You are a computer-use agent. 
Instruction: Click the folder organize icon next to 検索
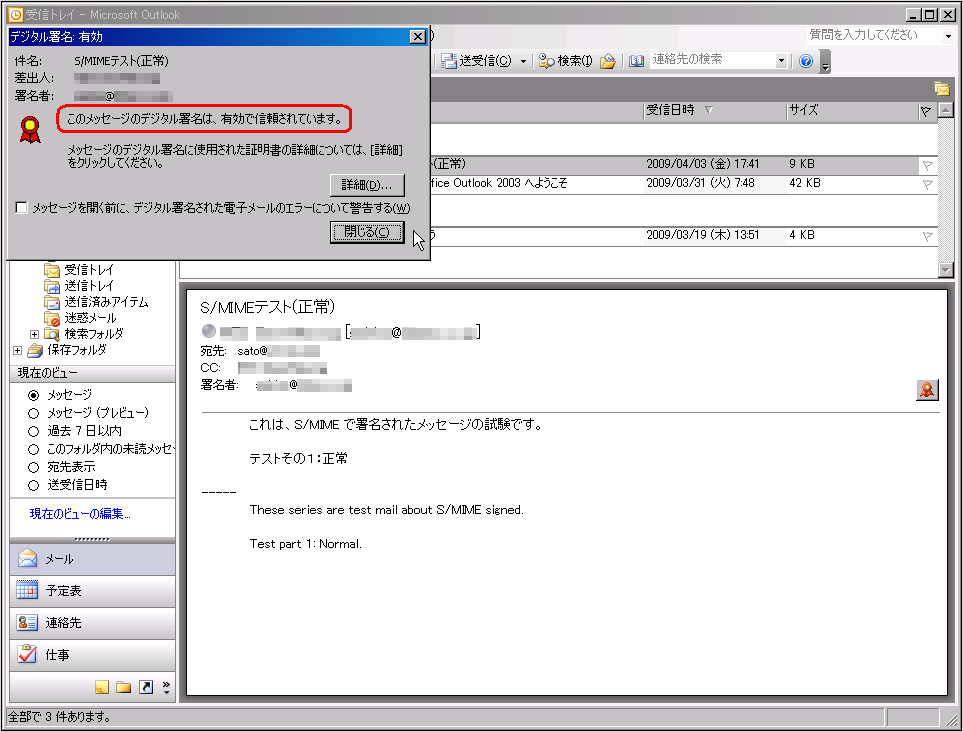tap(608, 61)
